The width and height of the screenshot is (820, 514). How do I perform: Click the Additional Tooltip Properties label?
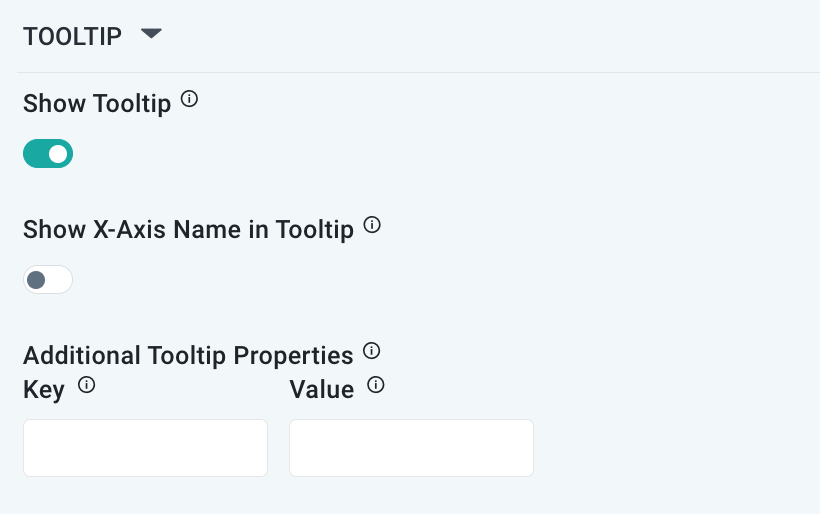(188, 356)
